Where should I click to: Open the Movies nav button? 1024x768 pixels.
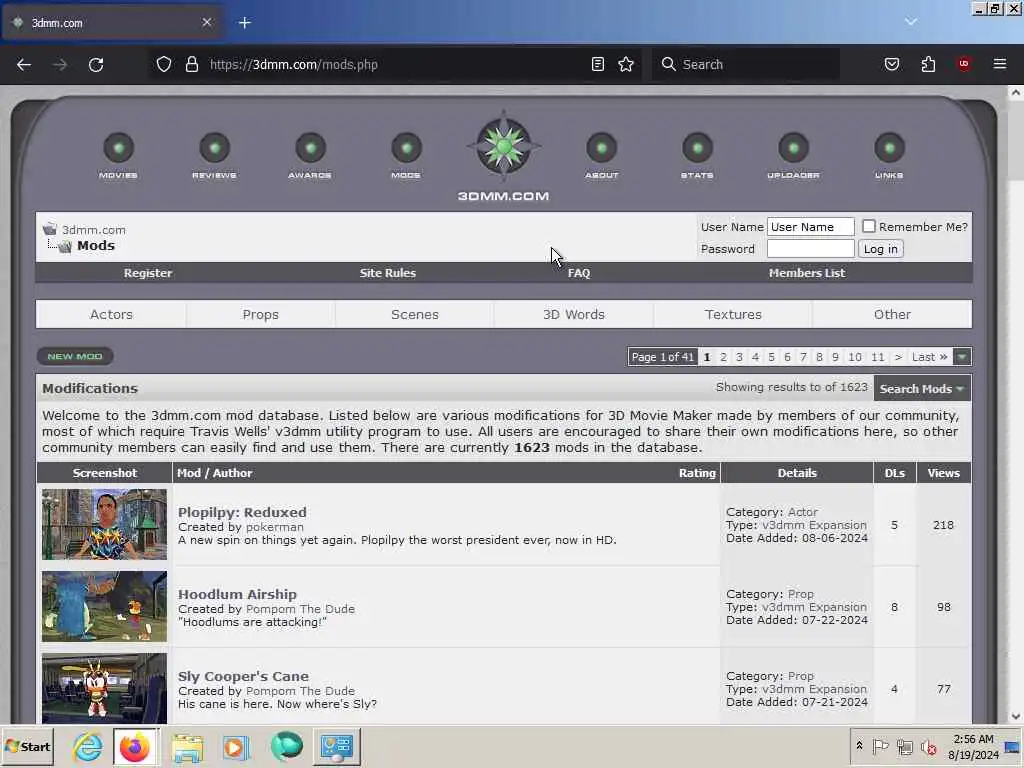pyautogui.click(x=118, y=155)
